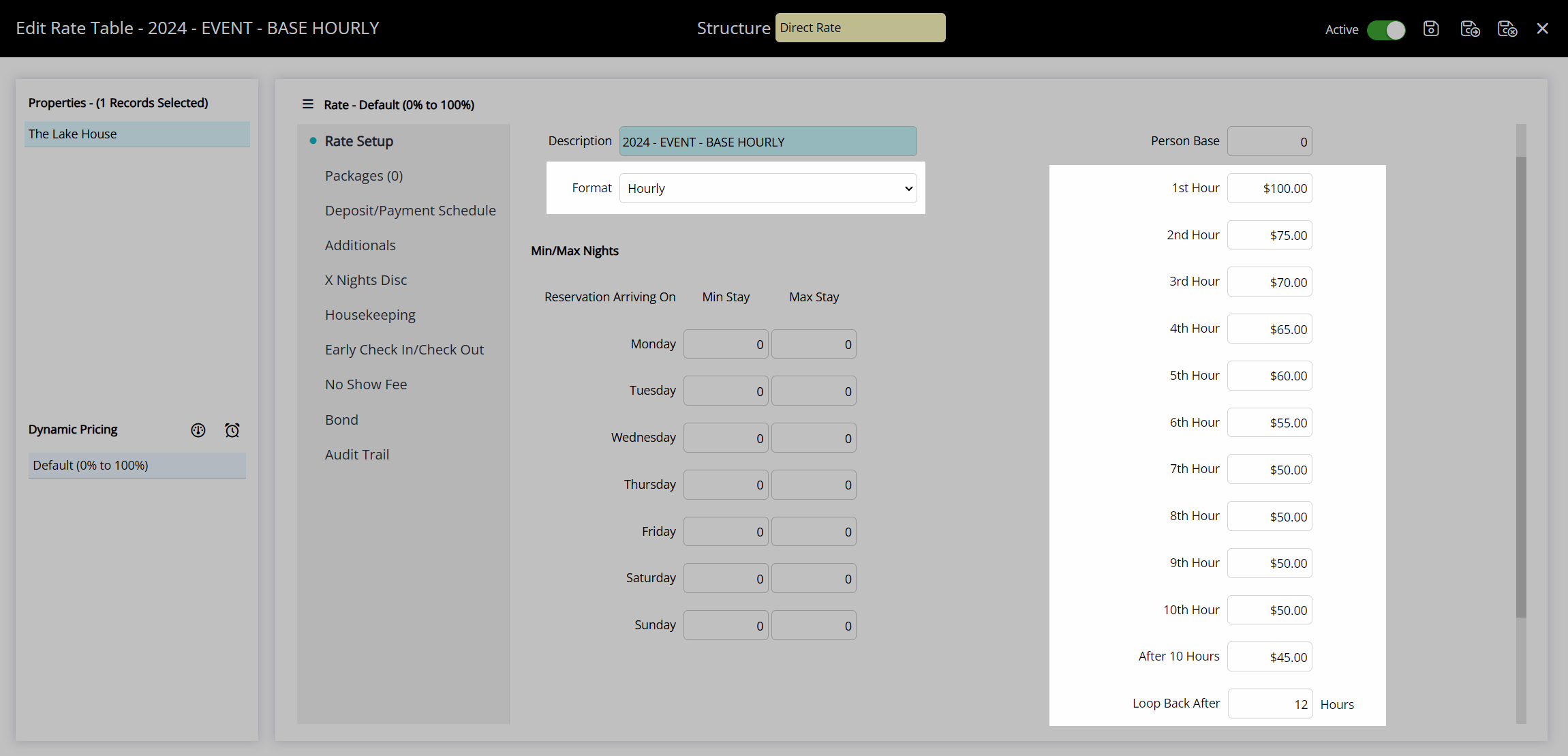Open Deposit/Payment Schedule section
Viewport: 1568px width, 756px height.
(x=410, y=211)
